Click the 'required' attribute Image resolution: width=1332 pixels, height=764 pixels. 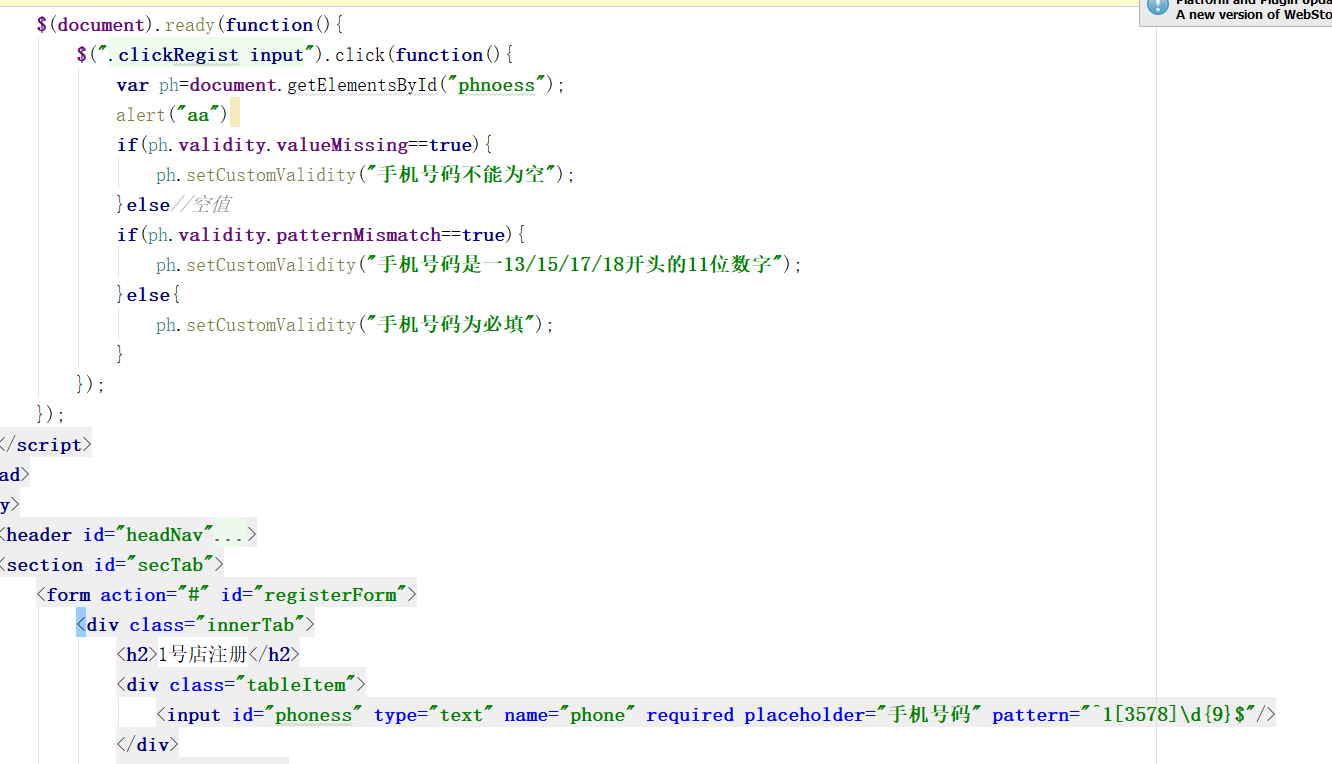690,715
